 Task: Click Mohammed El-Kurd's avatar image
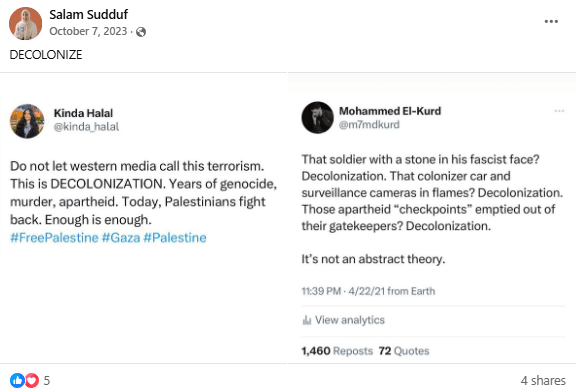(x=317, y=118)
